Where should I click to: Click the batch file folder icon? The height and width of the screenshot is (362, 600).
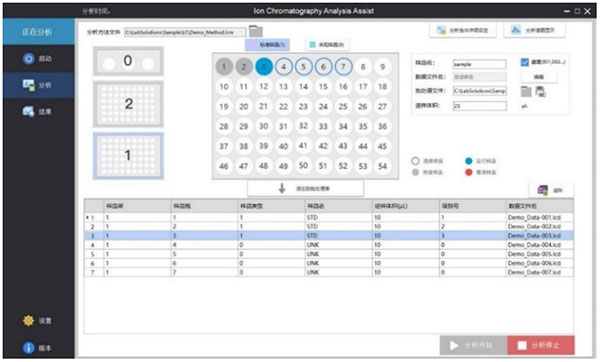click(x=526, y=91)
